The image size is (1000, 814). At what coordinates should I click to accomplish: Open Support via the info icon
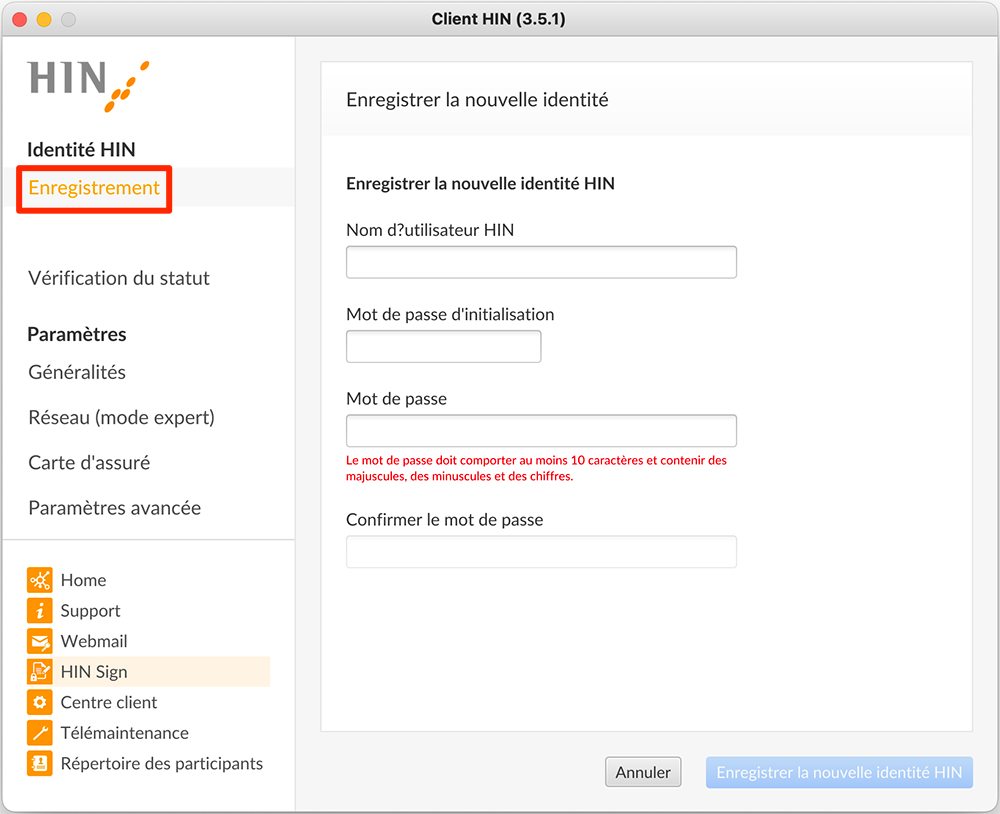[40, 610]
